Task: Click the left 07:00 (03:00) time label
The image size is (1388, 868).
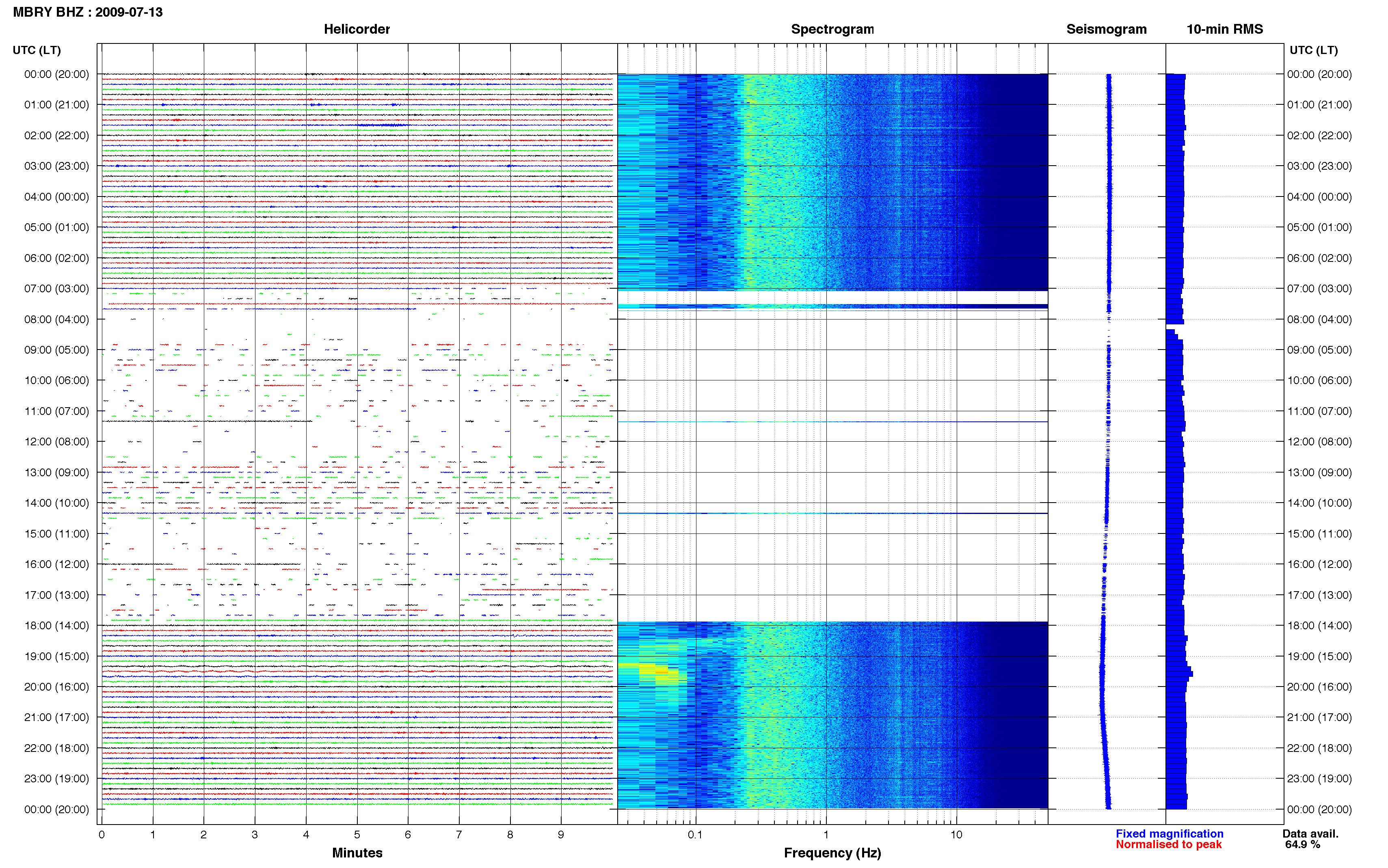Action: pos(57,288)
